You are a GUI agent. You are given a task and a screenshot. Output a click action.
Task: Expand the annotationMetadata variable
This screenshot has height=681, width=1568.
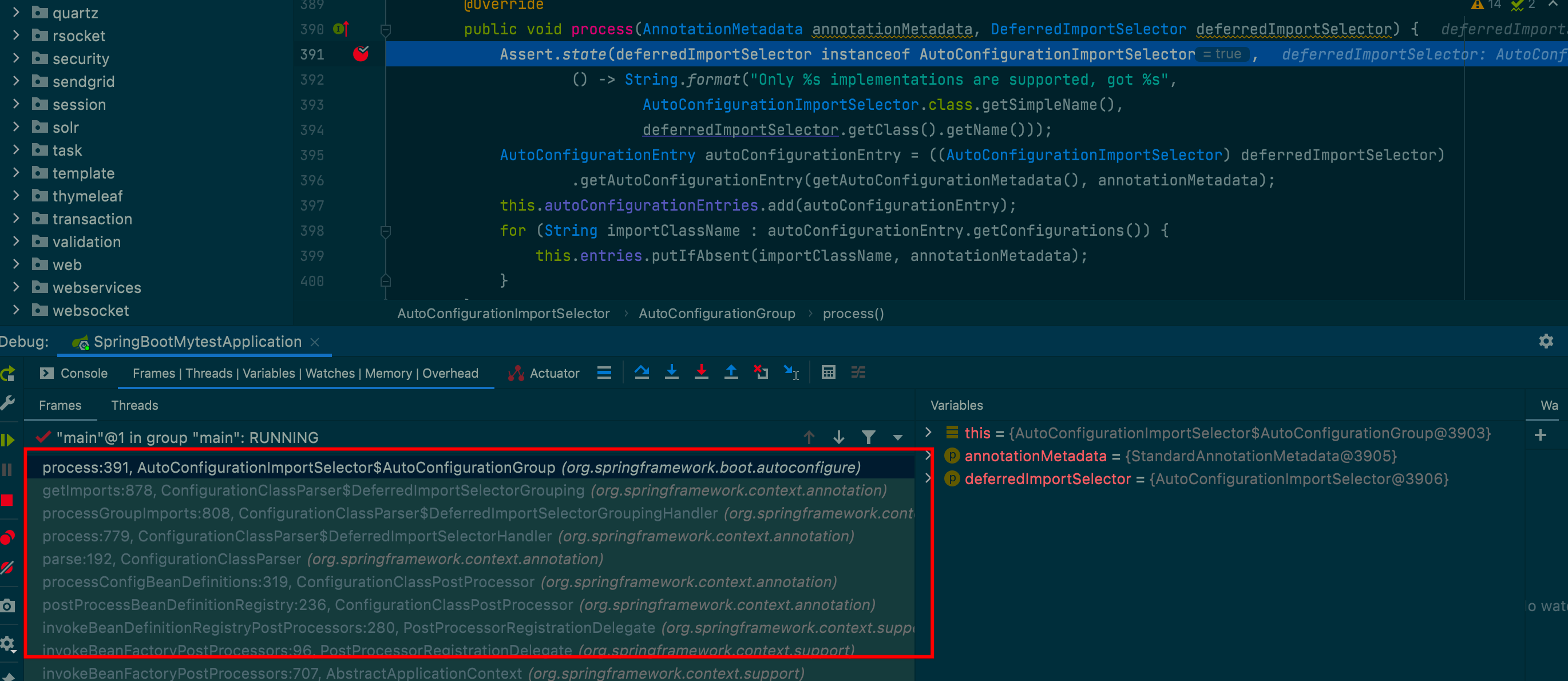[928, 456]
